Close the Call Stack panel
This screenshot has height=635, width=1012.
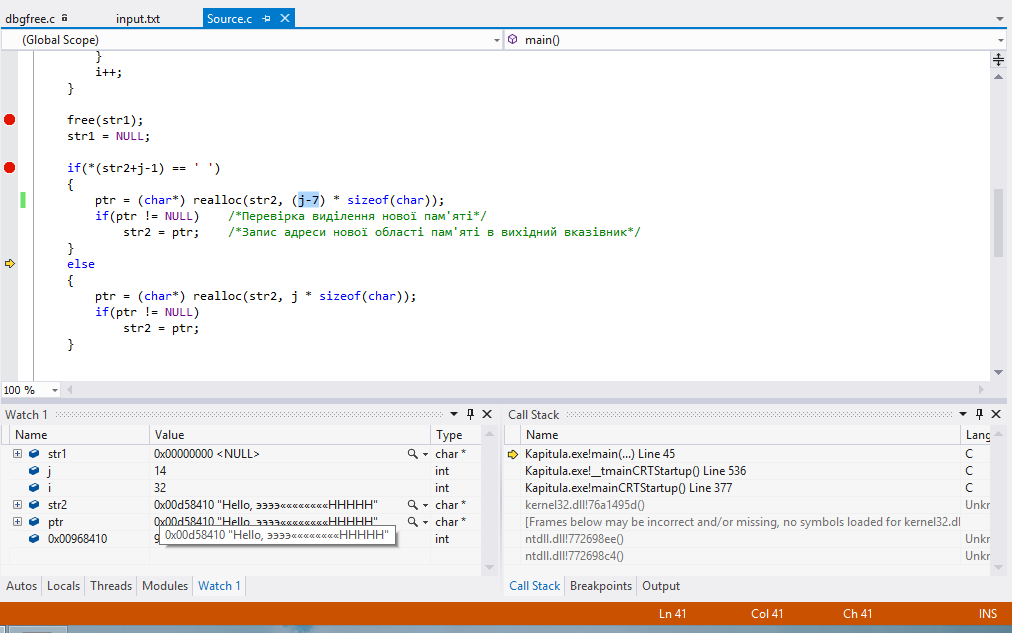[996, 414]
